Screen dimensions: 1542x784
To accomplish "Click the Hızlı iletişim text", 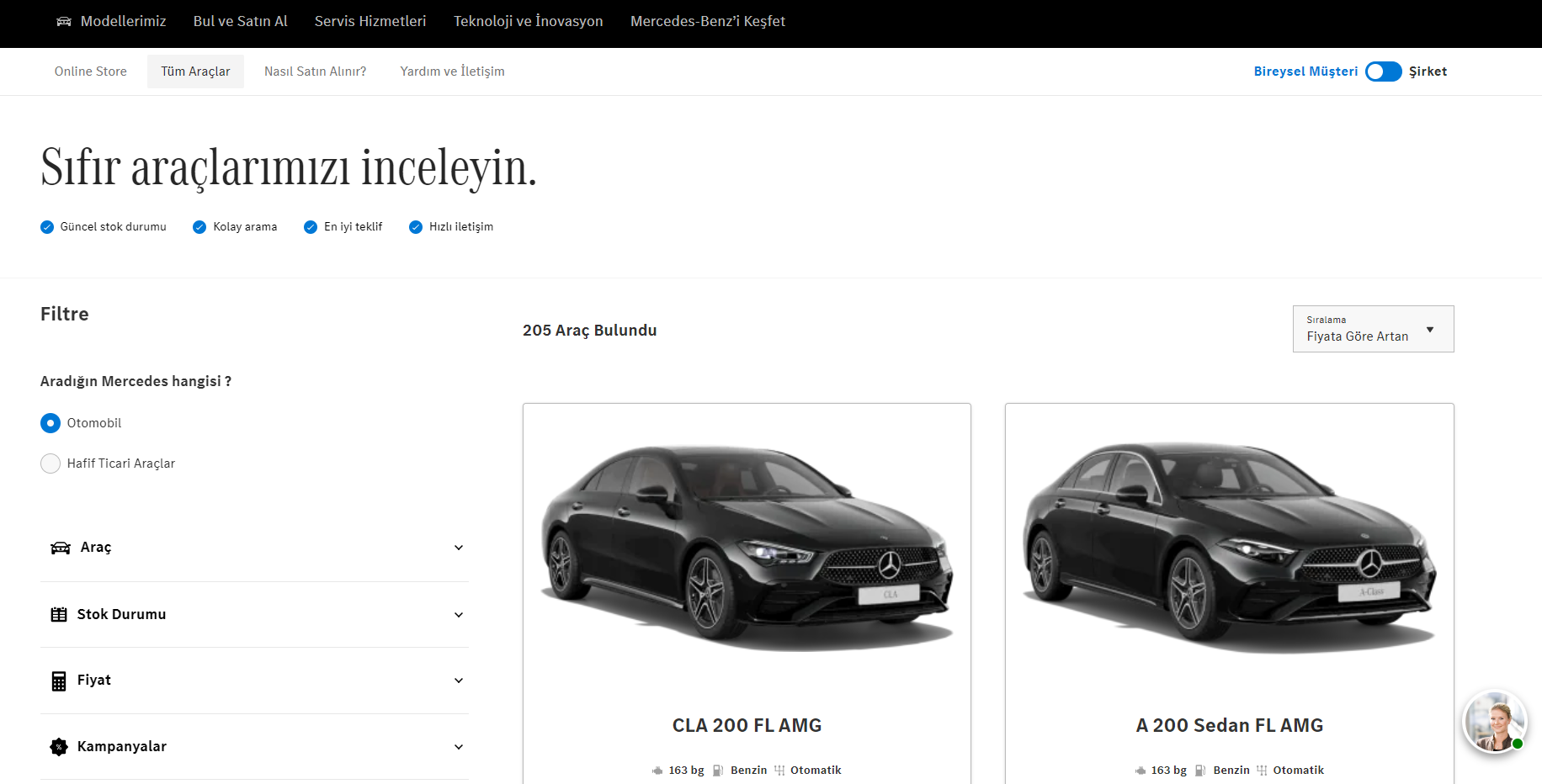I will pos(461,227).
